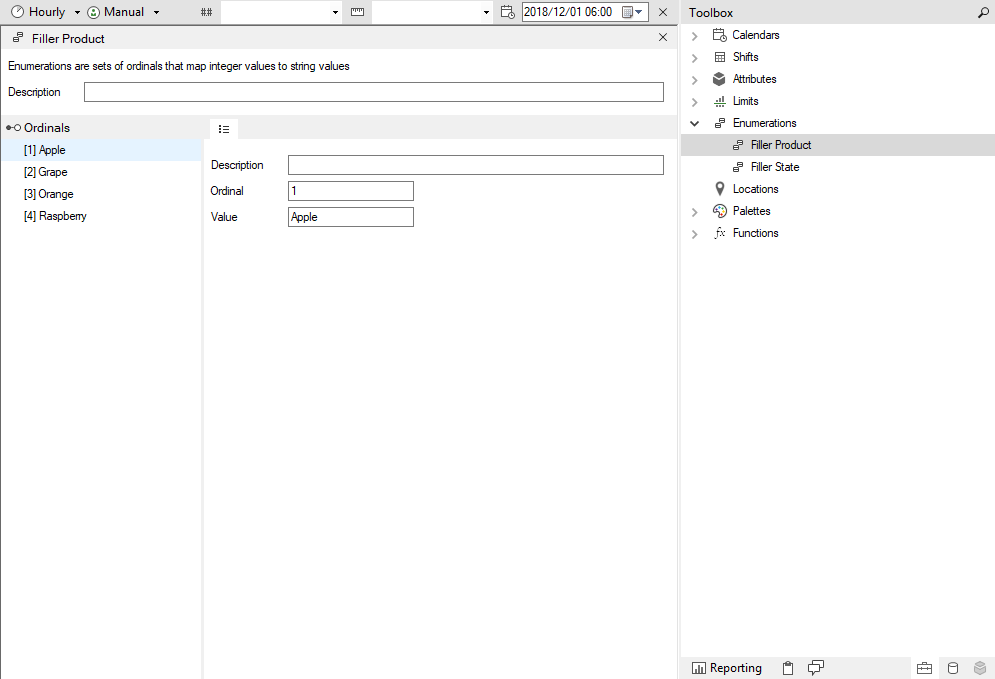
Task: Expand the Palettes tree node
Action: (x=695, y=212)
